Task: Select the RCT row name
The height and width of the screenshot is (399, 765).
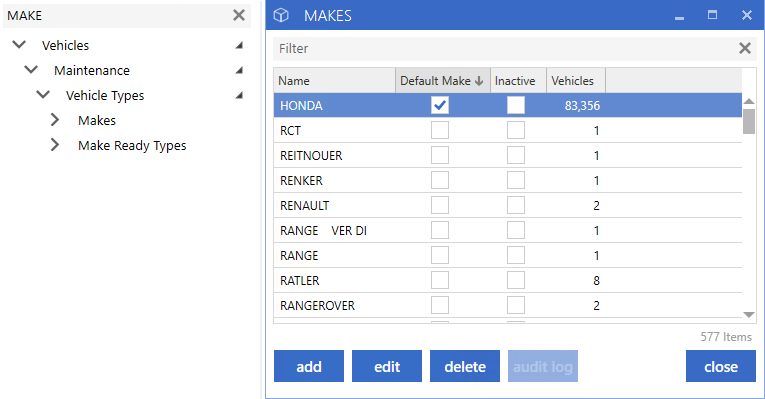Action: point(290,131)
